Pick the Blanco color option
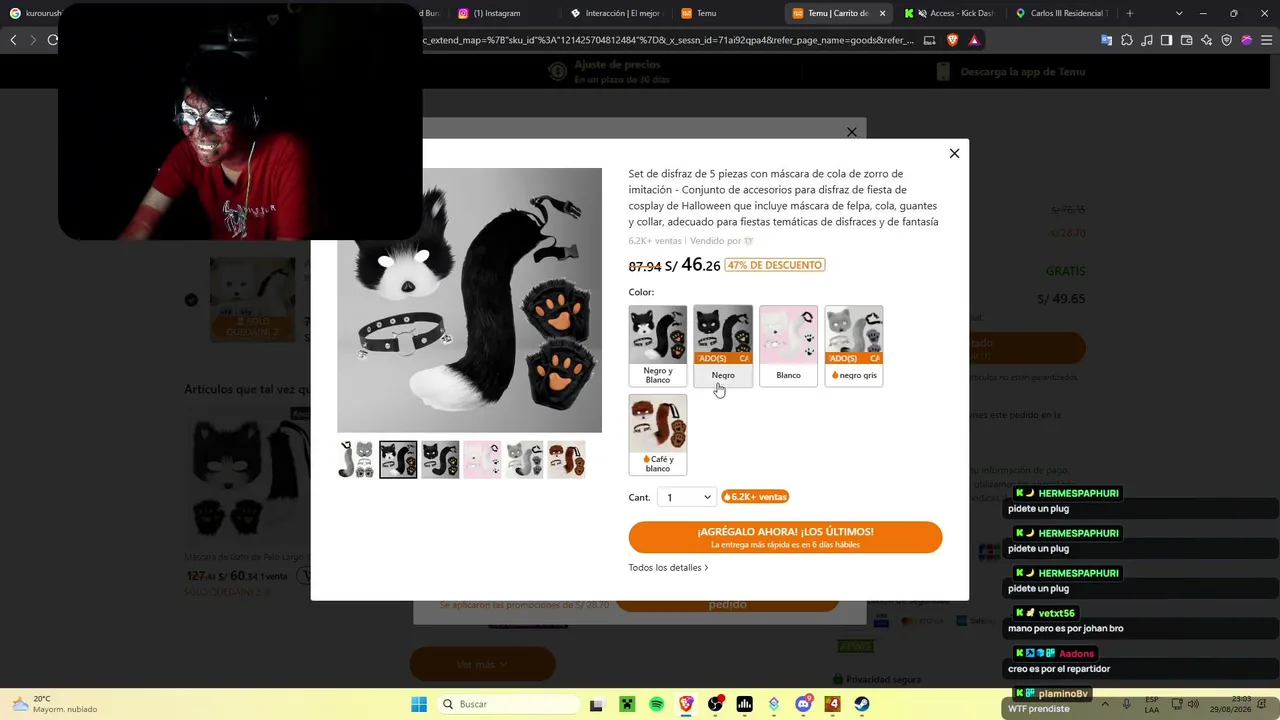Viewport: 1280px width, 720px height. coord(788,346)
